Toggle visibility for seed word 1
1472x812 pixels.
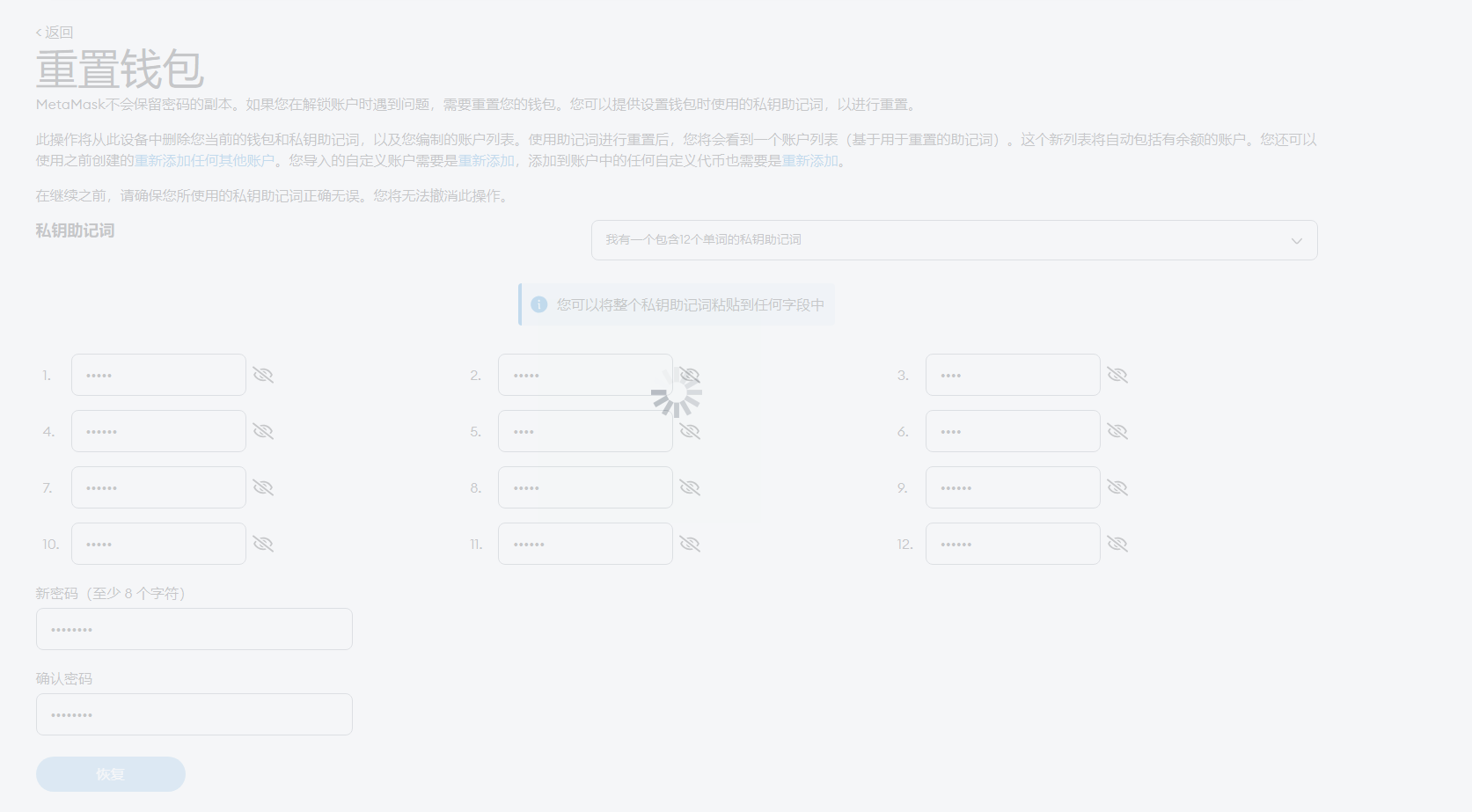tap(263, 376)
